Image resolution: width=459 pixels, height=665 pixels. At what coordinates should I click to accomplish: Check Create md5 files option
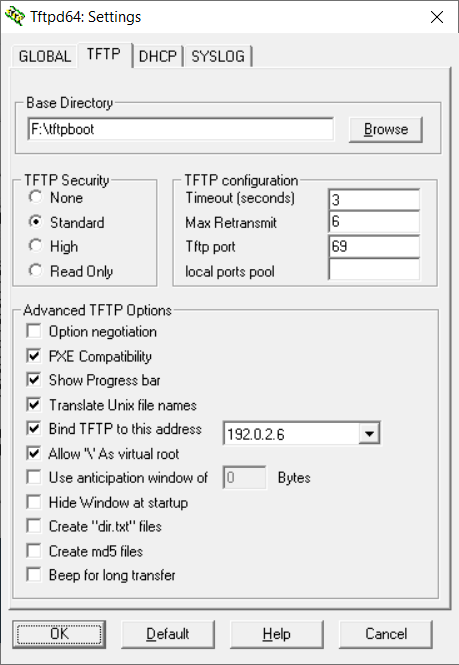coord(34,551)
